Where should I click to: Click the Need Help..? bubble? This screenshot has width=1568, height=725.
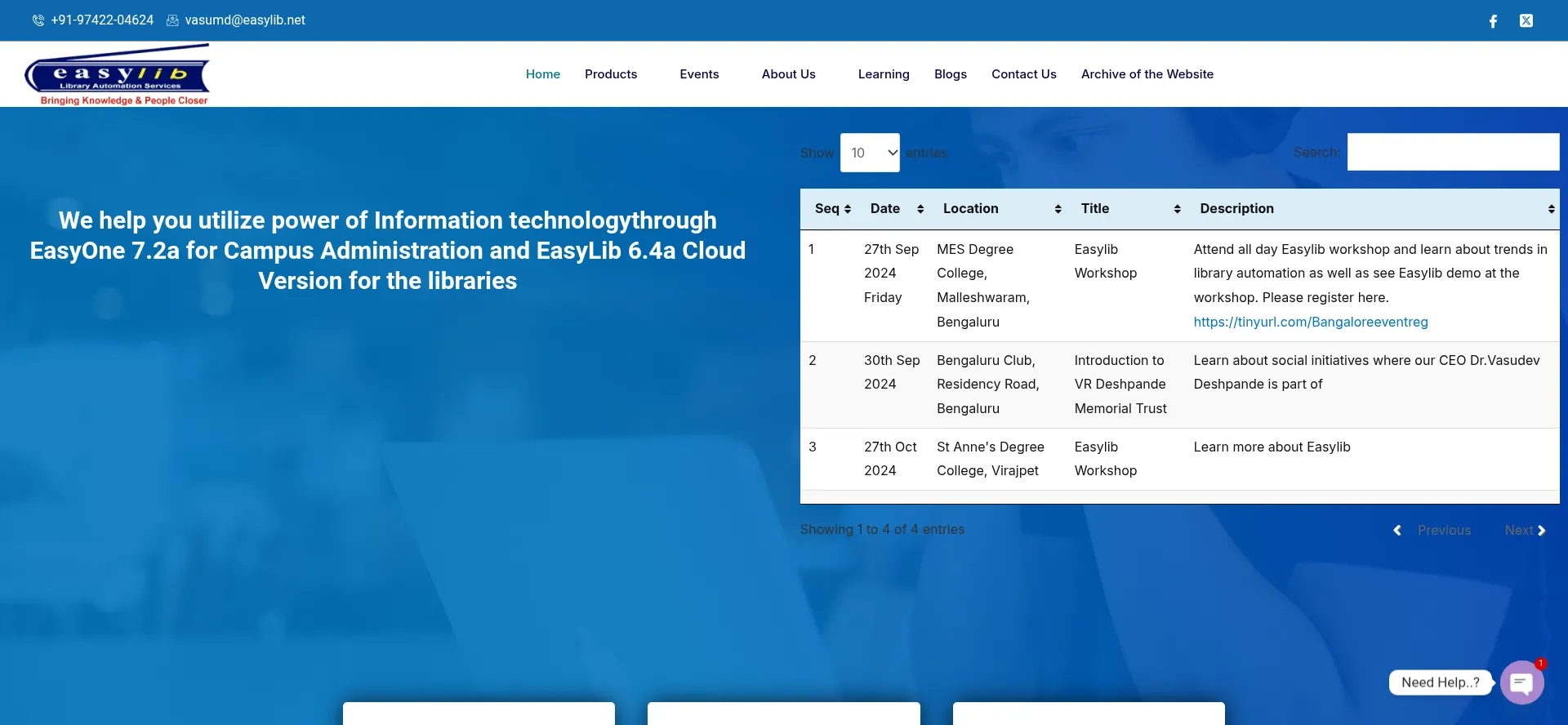tap(1441, 683)
